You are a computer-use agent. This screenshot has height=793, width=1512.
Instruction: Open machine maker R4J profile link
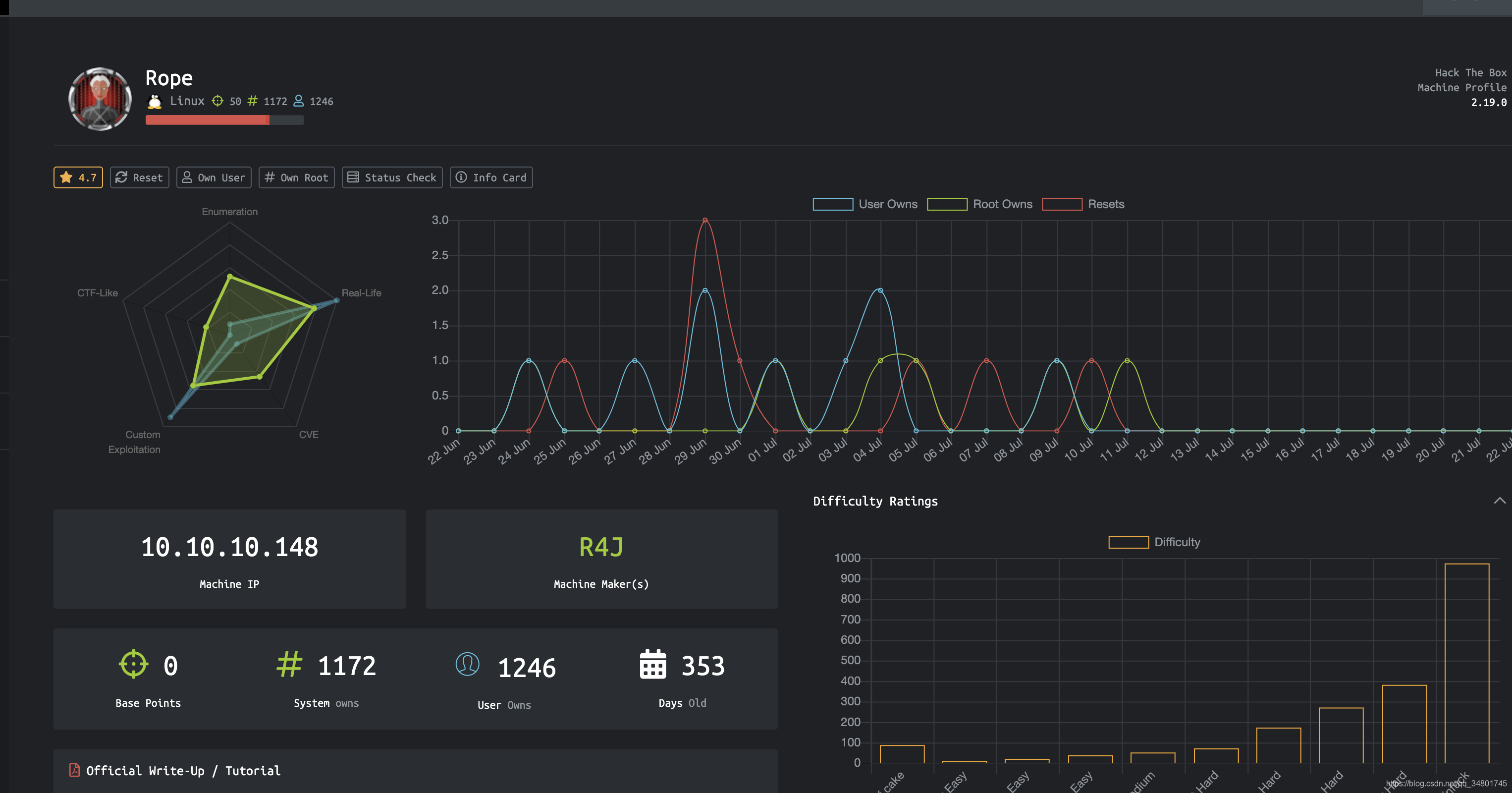coord(601,547)
